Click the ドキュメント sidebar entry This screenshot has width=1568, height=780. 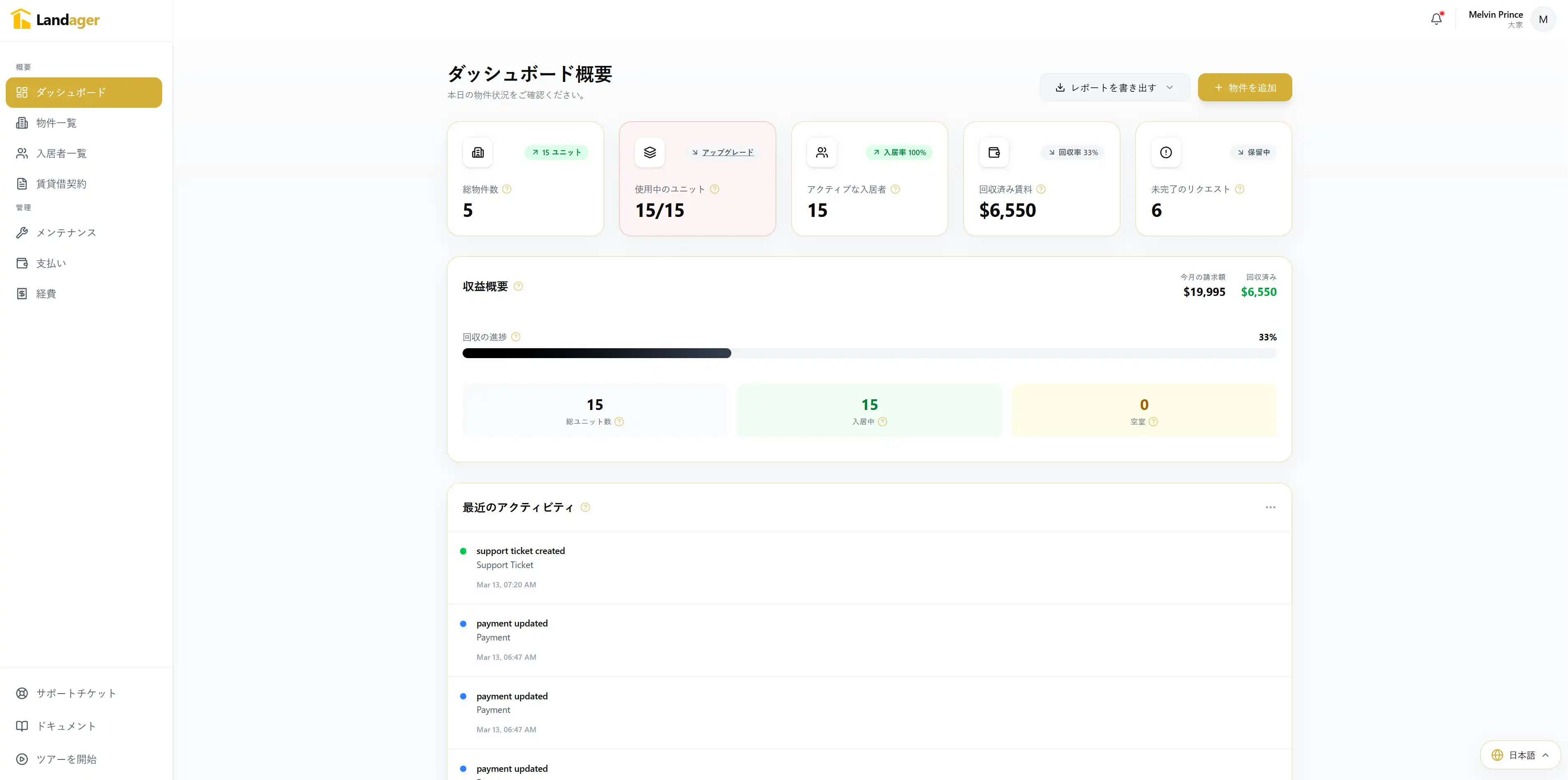(65, 726)
